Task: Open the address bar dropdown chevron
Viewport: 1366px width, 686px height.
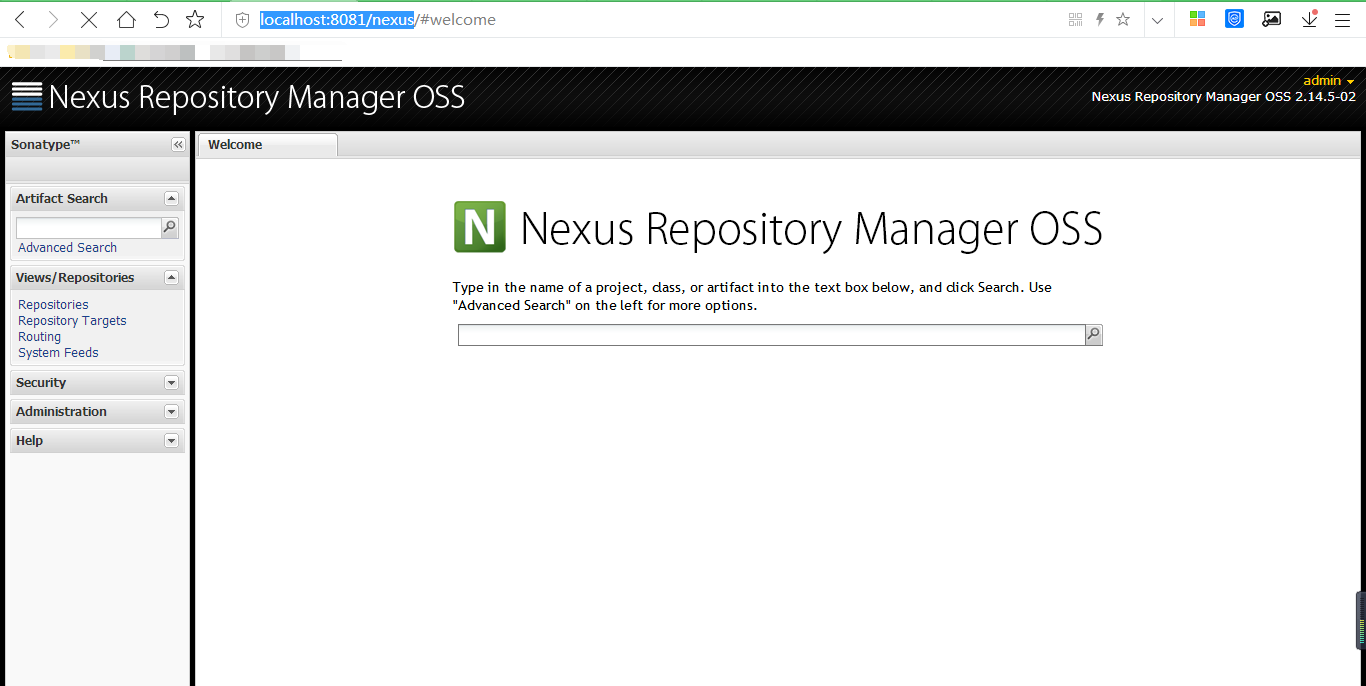Action: (1157, 20)
